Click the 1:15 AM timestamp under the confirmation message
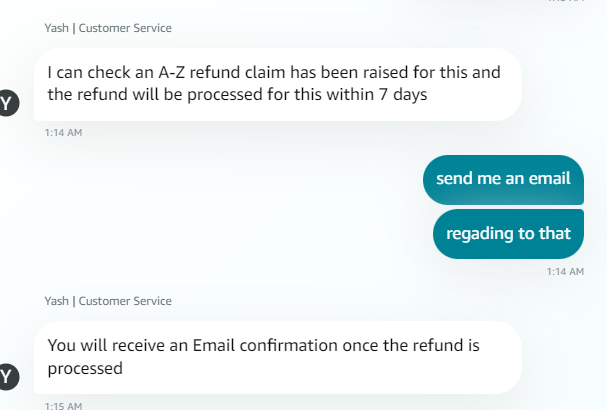 (63, 406)
